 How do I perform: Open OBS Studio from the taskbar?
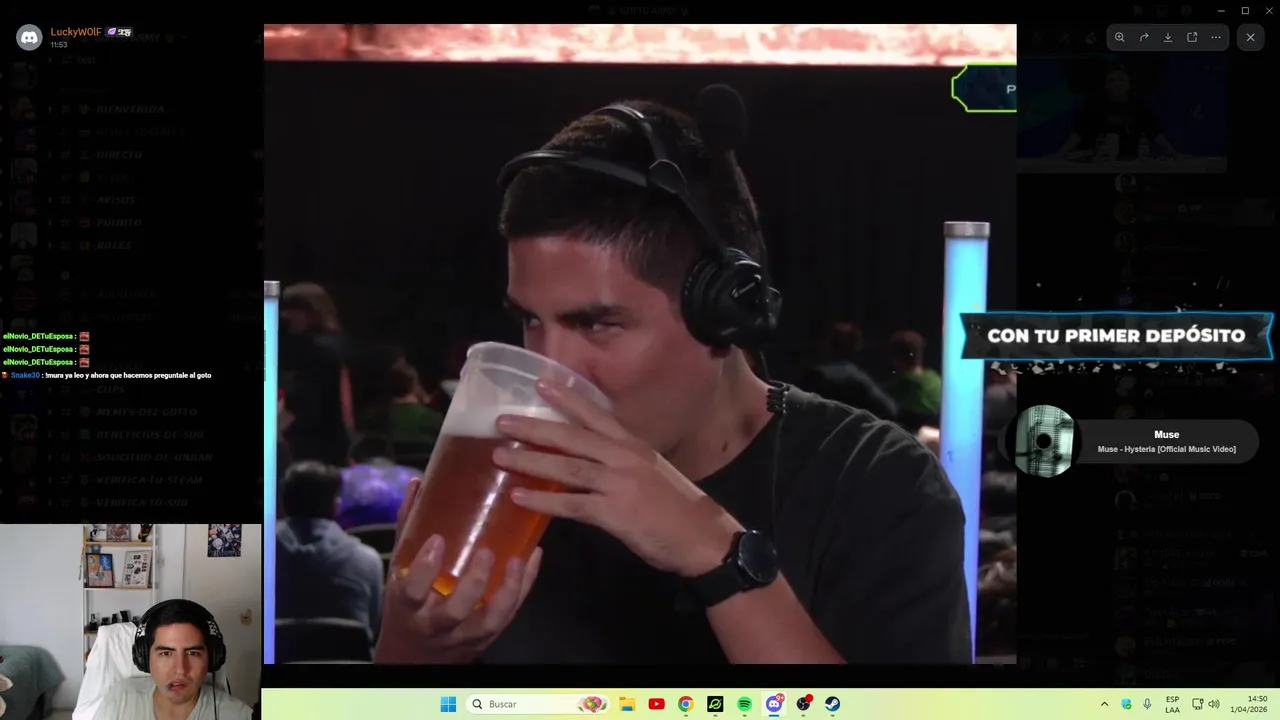point(803,704)
